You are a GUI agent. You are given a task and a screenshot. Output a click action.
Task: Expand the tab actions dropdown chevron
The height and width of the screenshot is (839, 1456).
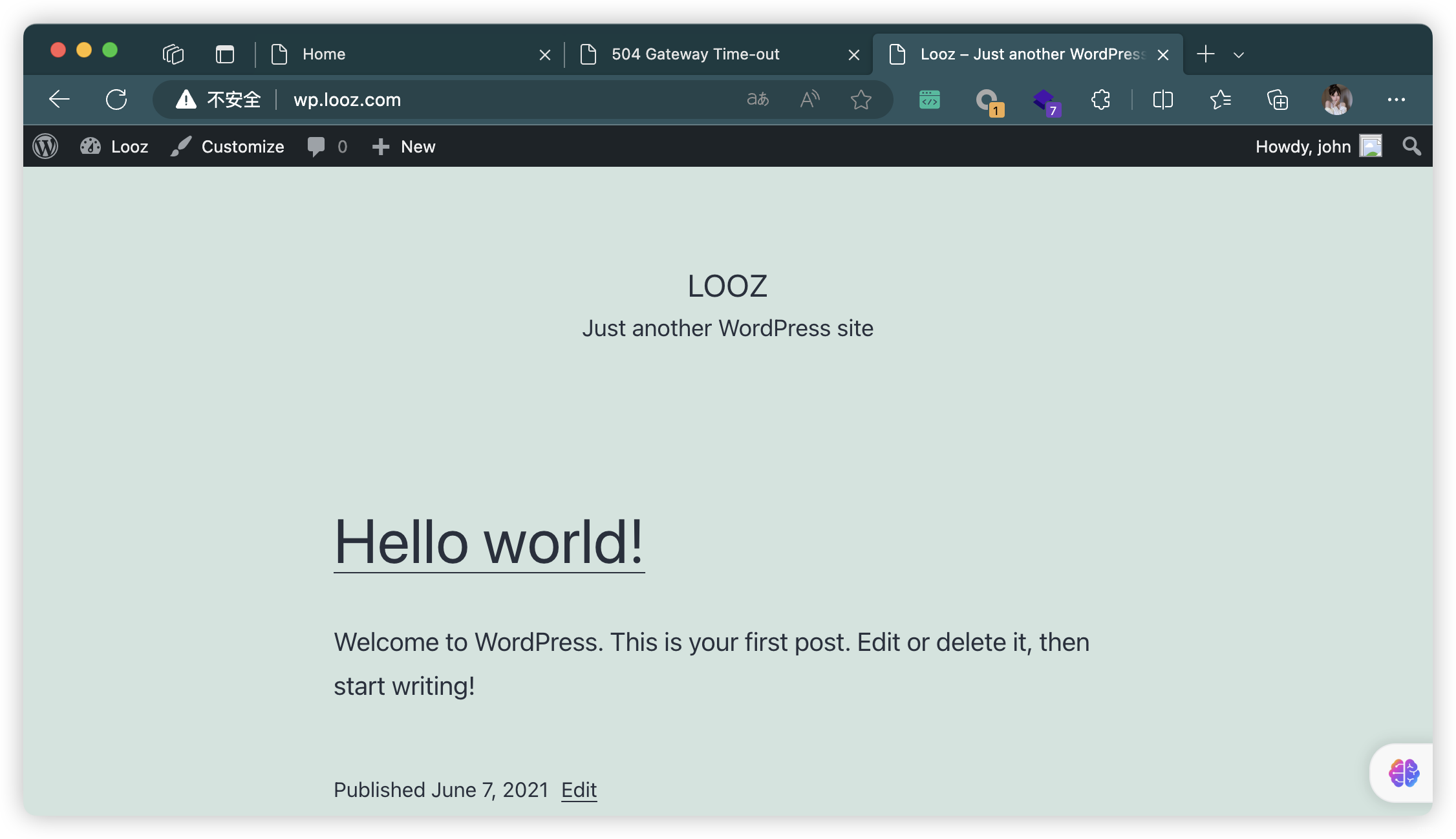pyautogui.click(x=1239, y=55)
